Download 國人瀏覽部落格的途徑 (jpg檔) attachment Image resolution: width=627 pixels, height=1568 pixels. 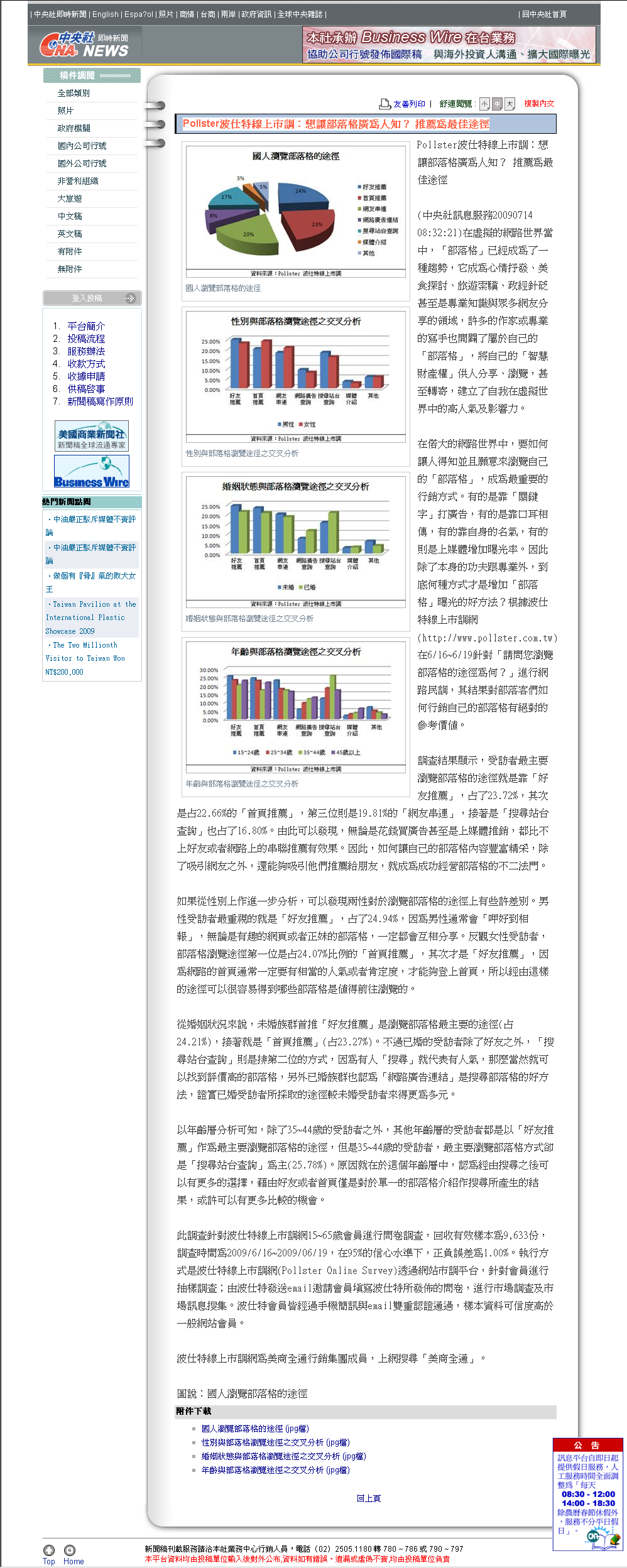pyautogui.click(x=255, y=1429)
